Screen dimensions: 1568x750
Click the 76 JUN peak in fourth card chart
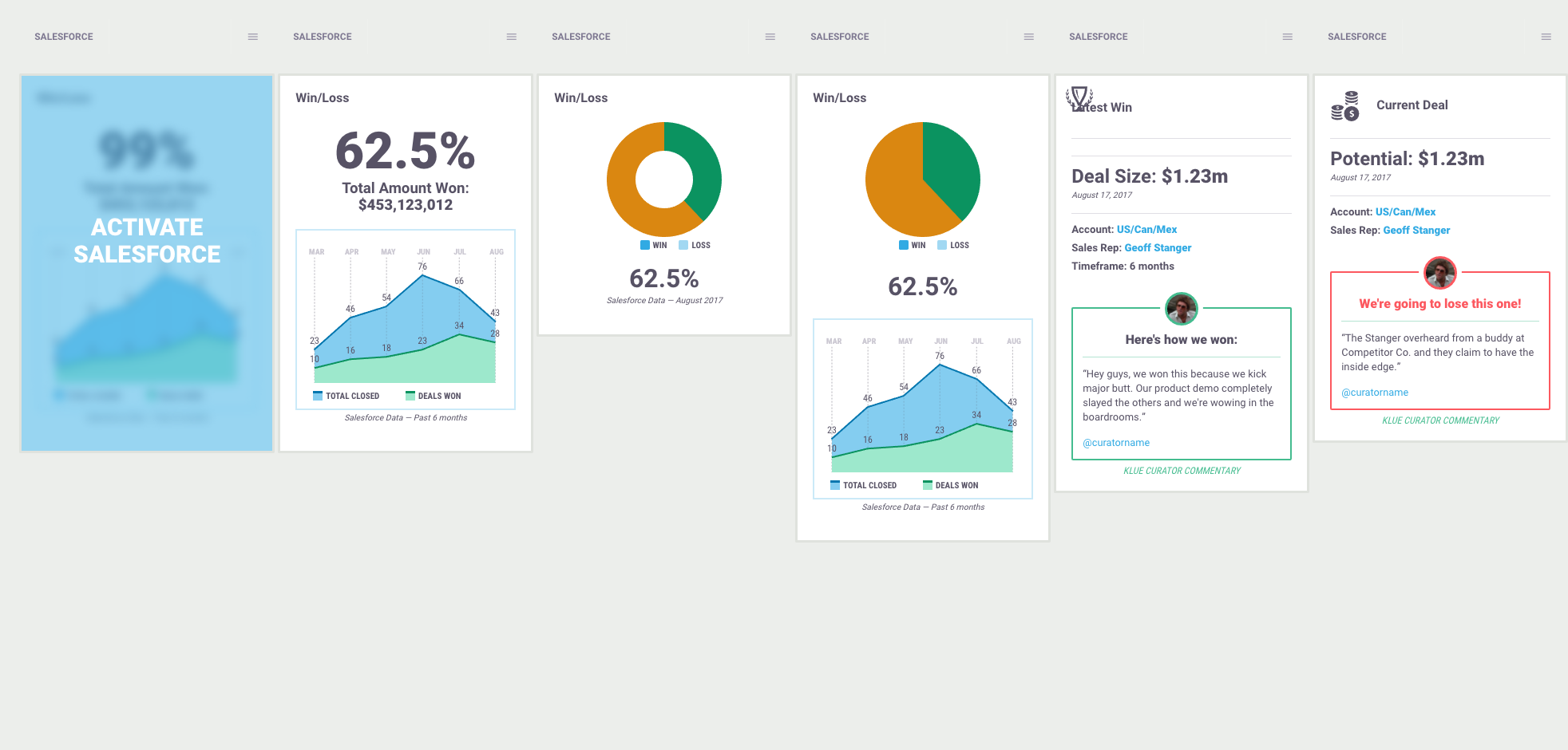coord(940,364)
